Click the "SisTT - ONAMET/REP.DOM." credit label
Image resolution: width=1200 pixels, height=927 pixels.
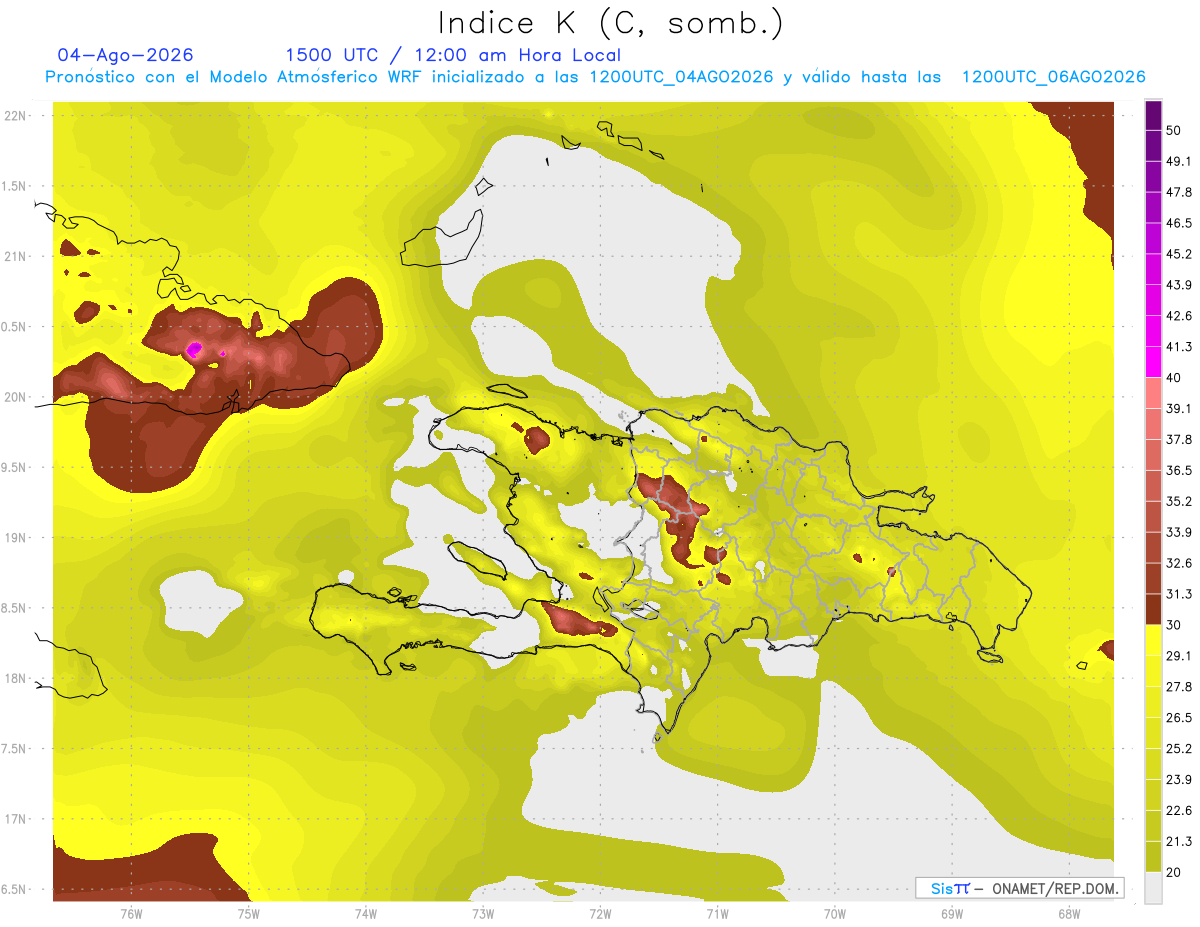[x=1019, y=888]
